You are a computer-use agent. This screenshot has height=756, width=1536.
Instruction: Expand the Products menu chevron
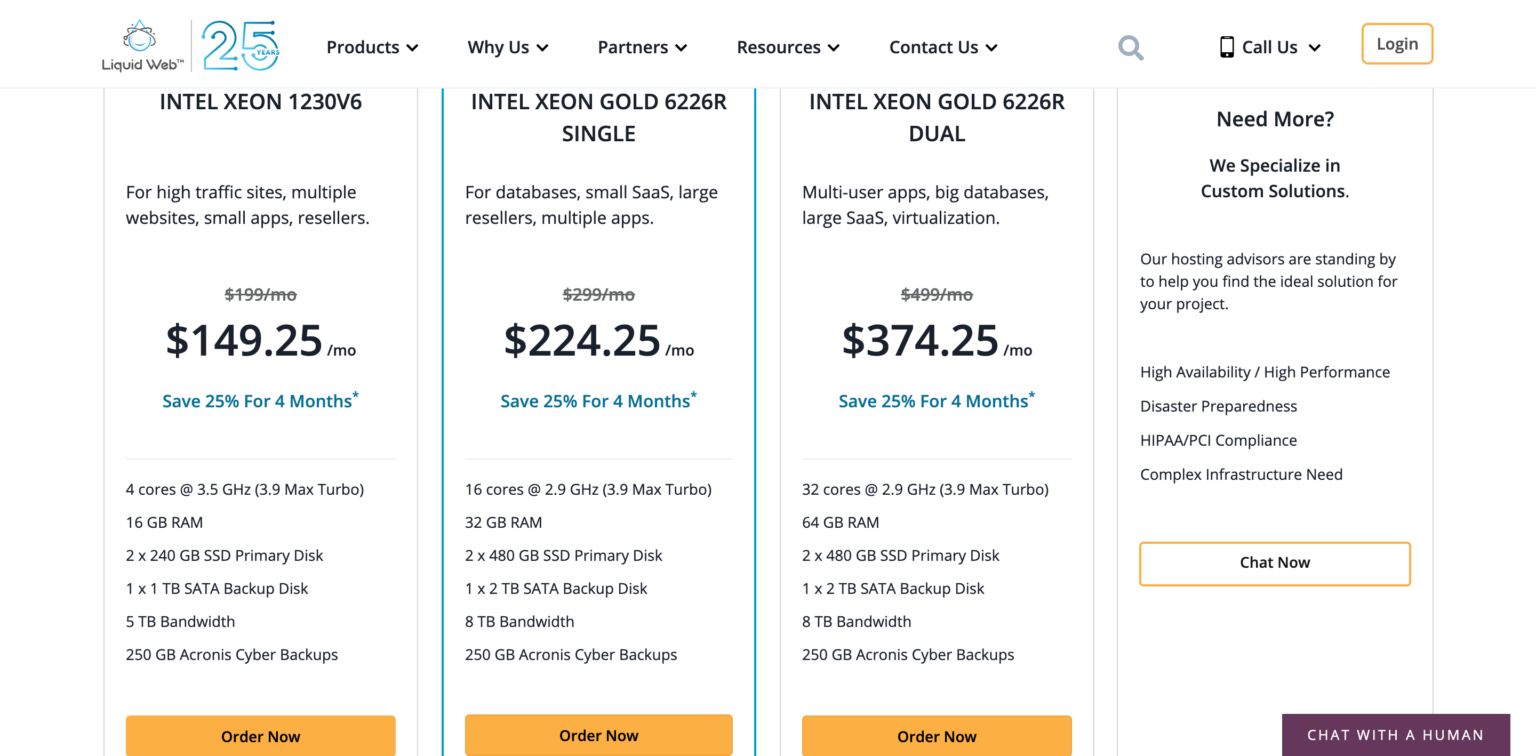(x=412, y=48)
